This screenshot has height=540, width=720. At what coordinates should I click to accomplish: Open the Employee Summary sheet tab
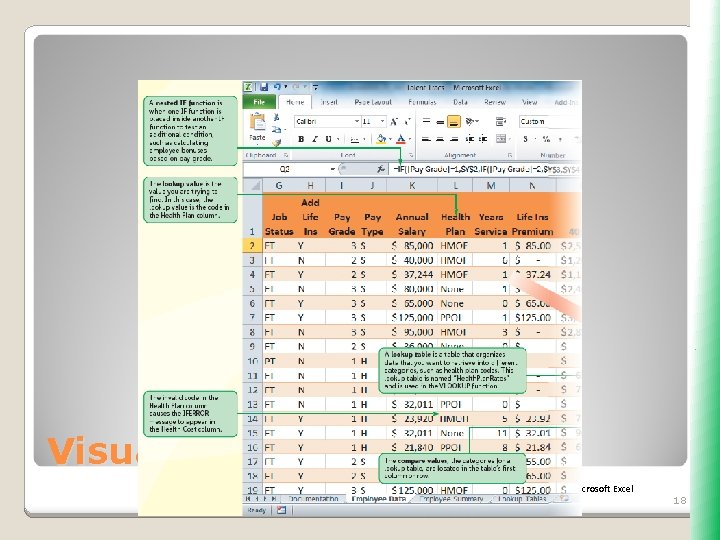coord(451,499)
